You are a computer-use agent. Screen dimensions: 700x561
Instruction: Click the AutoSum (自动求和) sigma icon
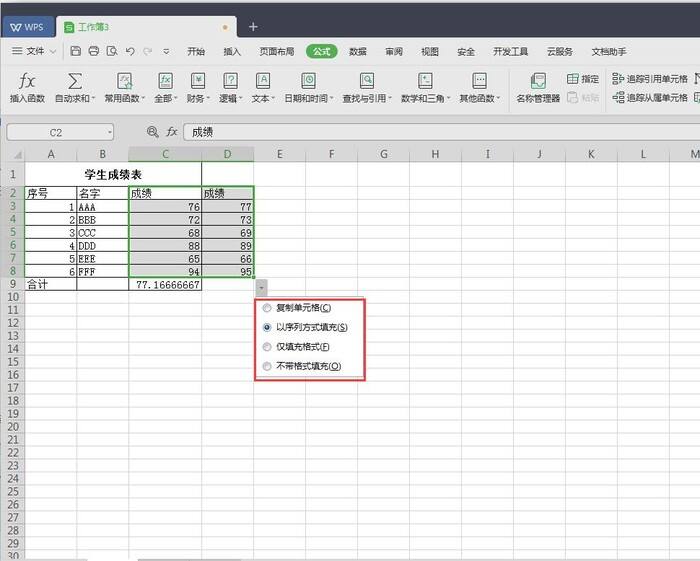pyautogui.click(x=75, y=81)
